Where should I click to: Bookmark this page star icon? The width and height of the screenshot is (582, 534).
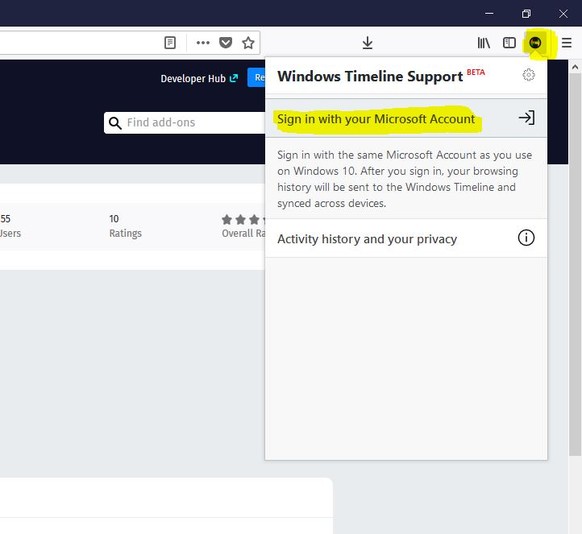coord(248,43)
